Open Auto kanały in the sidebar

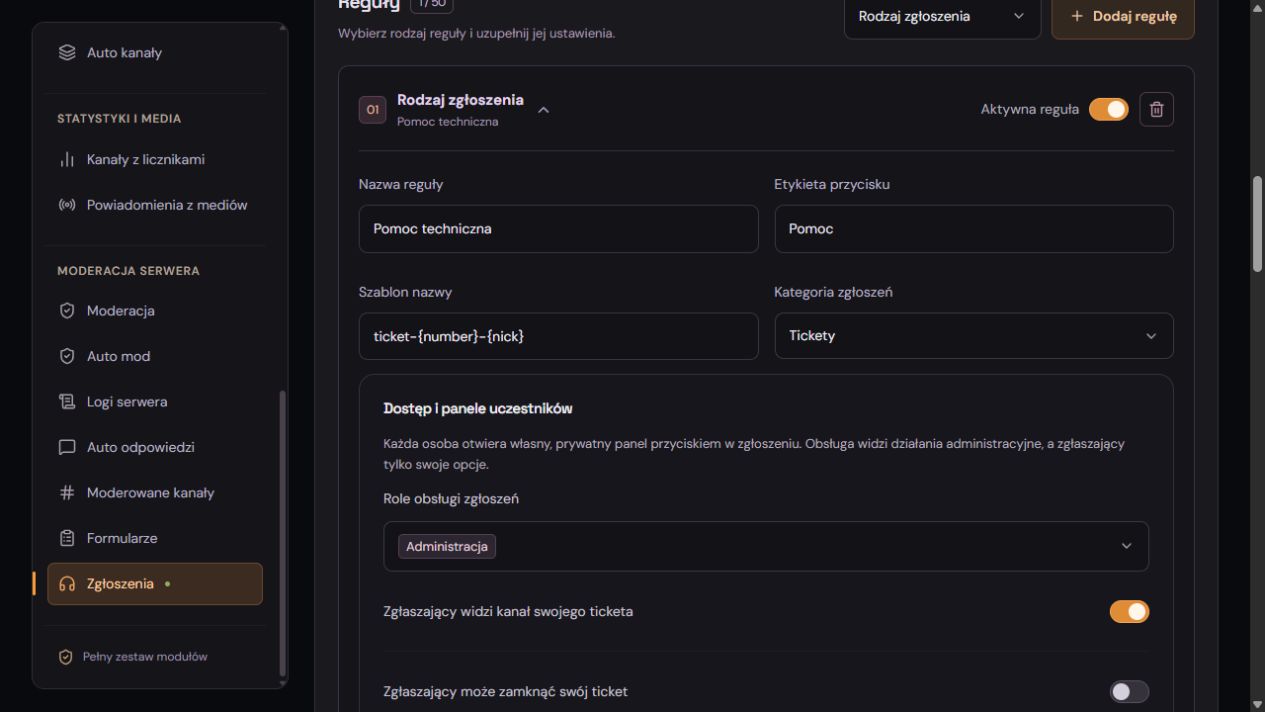155,53
